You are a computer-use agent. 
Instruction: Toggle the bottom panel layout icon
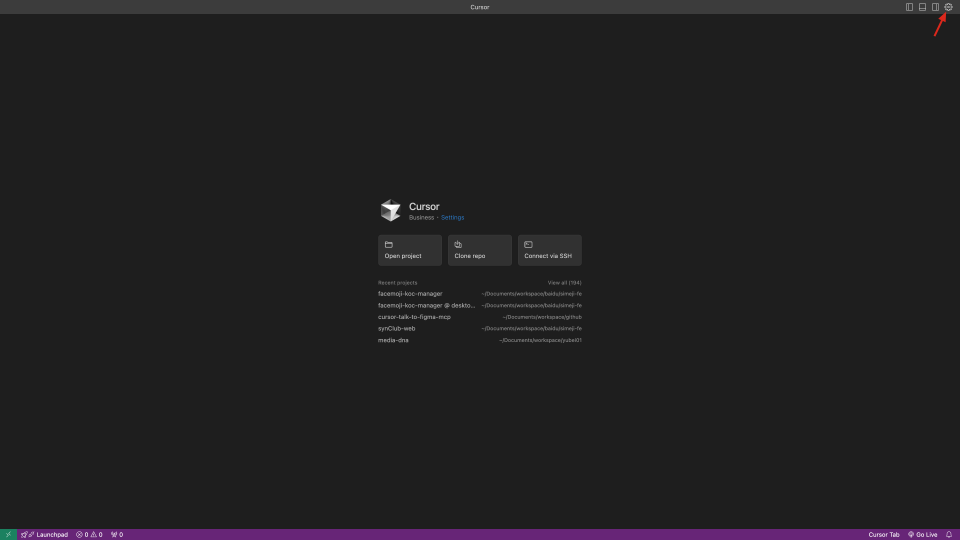pyautogui.click(x=922, y=7)
